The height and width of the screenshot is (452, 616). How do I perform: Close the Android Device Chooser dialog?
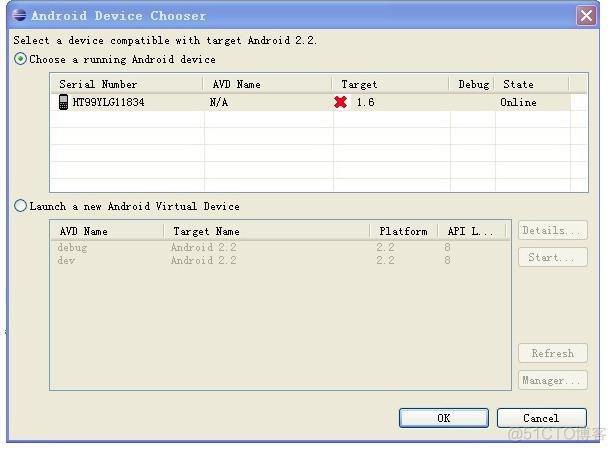(x=586, y=16)
